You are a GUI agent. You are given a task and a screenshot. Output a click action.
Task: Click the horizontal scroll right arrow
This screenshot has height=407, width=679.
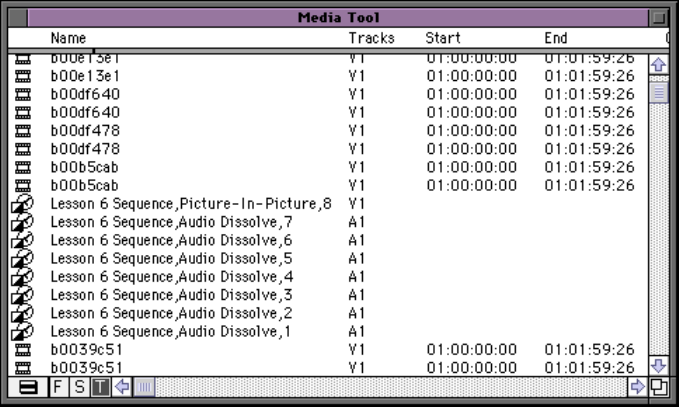[x=637, y=386]
